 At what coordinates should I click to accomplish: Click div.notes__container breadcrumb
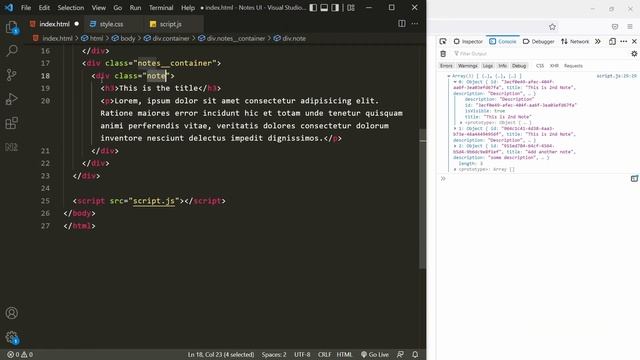pos(236,38)
